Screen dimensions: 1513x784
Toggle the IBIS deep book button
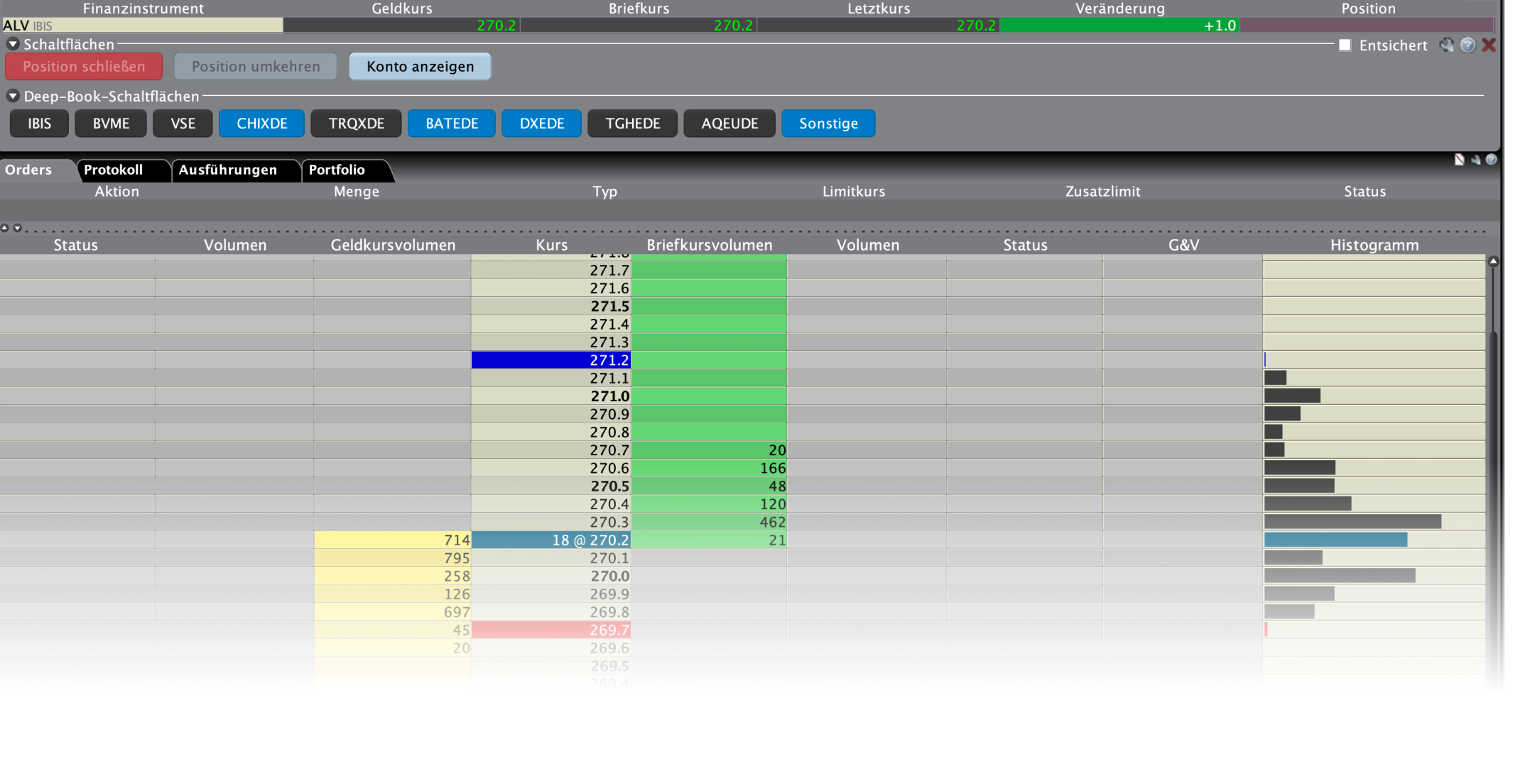tap(39, 124)
